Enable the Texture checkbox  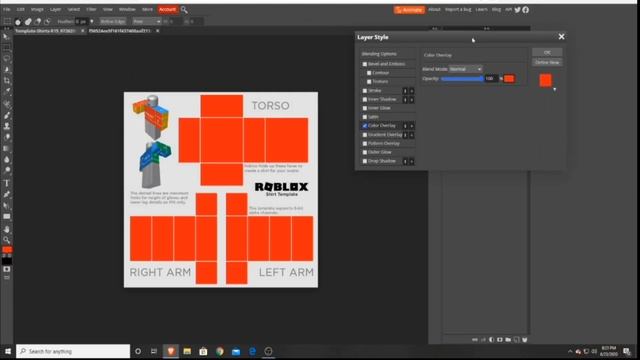[369, 82]
